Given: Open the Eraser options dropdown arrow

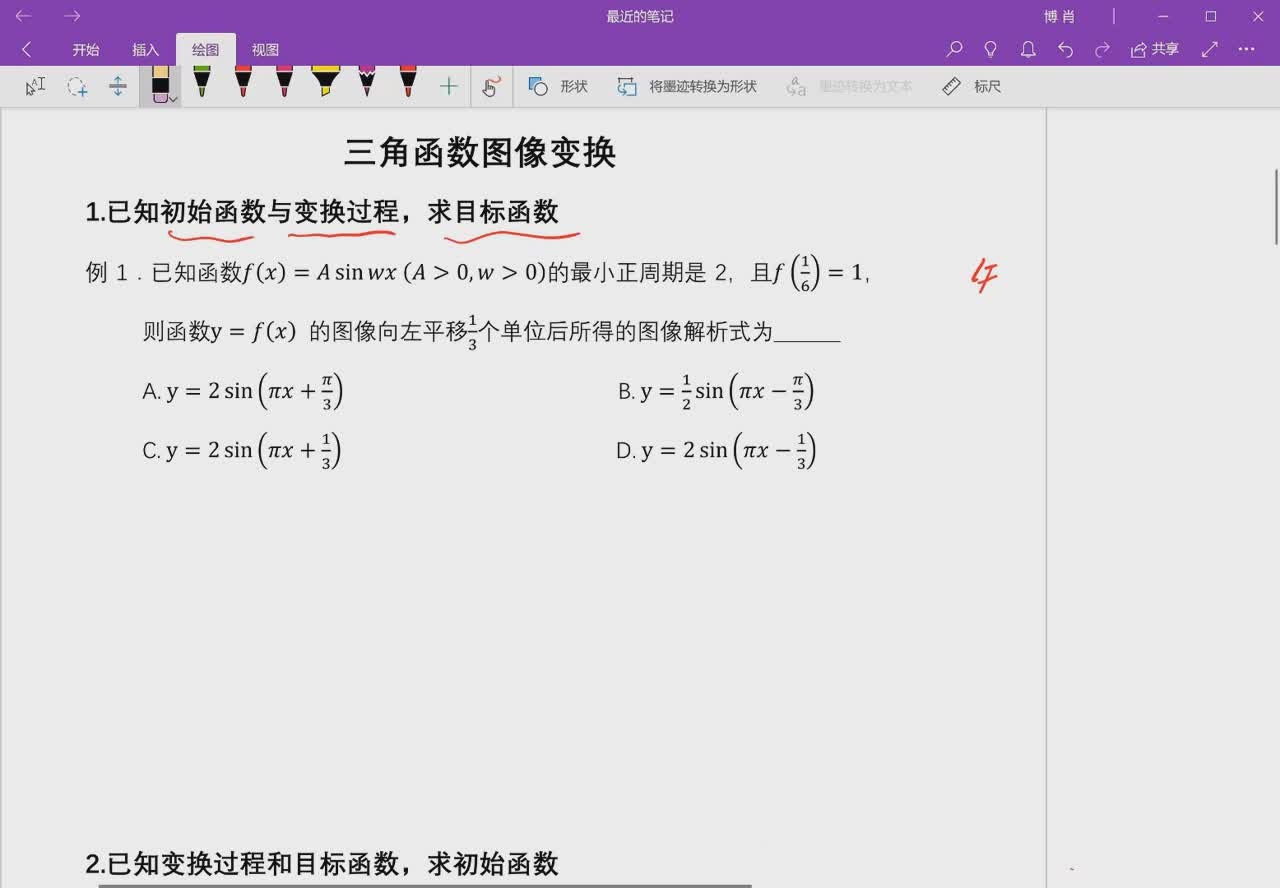Looking at the screenshot, I should 173,99.
